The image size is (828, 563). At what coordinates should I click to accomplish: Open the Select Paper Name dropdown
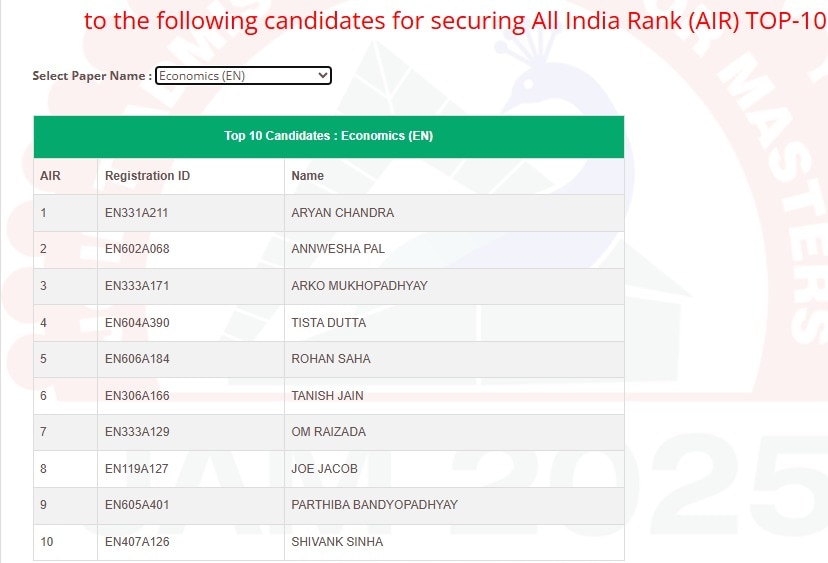pos(243,76)
